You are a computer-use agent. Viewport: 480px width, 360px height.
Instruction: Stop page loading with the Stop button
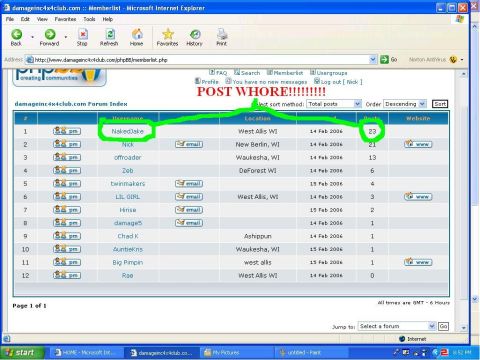[82, 37]
